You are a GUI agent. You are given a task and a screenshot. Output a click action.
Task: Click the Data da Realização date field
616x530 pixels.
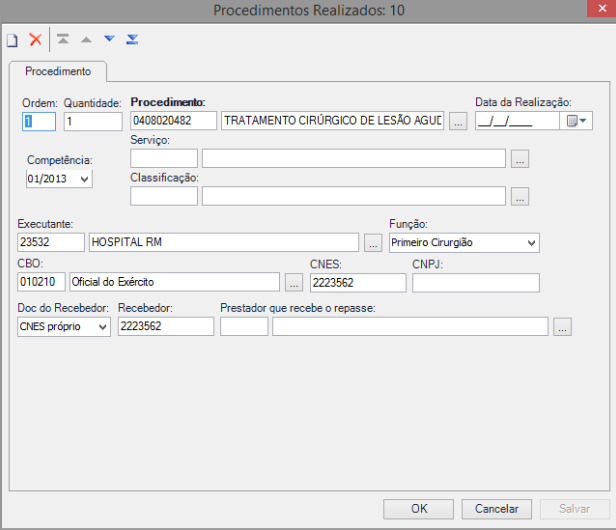coord(517,121)
